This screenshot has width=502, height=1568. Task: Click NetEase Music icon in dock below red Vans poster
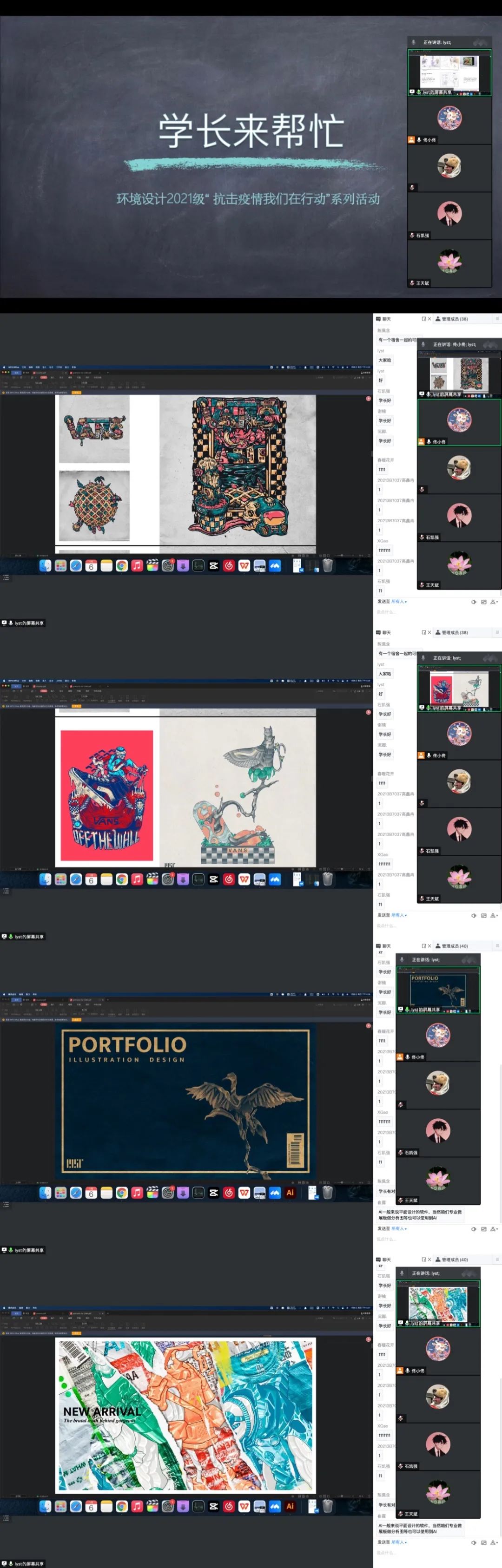229,879
